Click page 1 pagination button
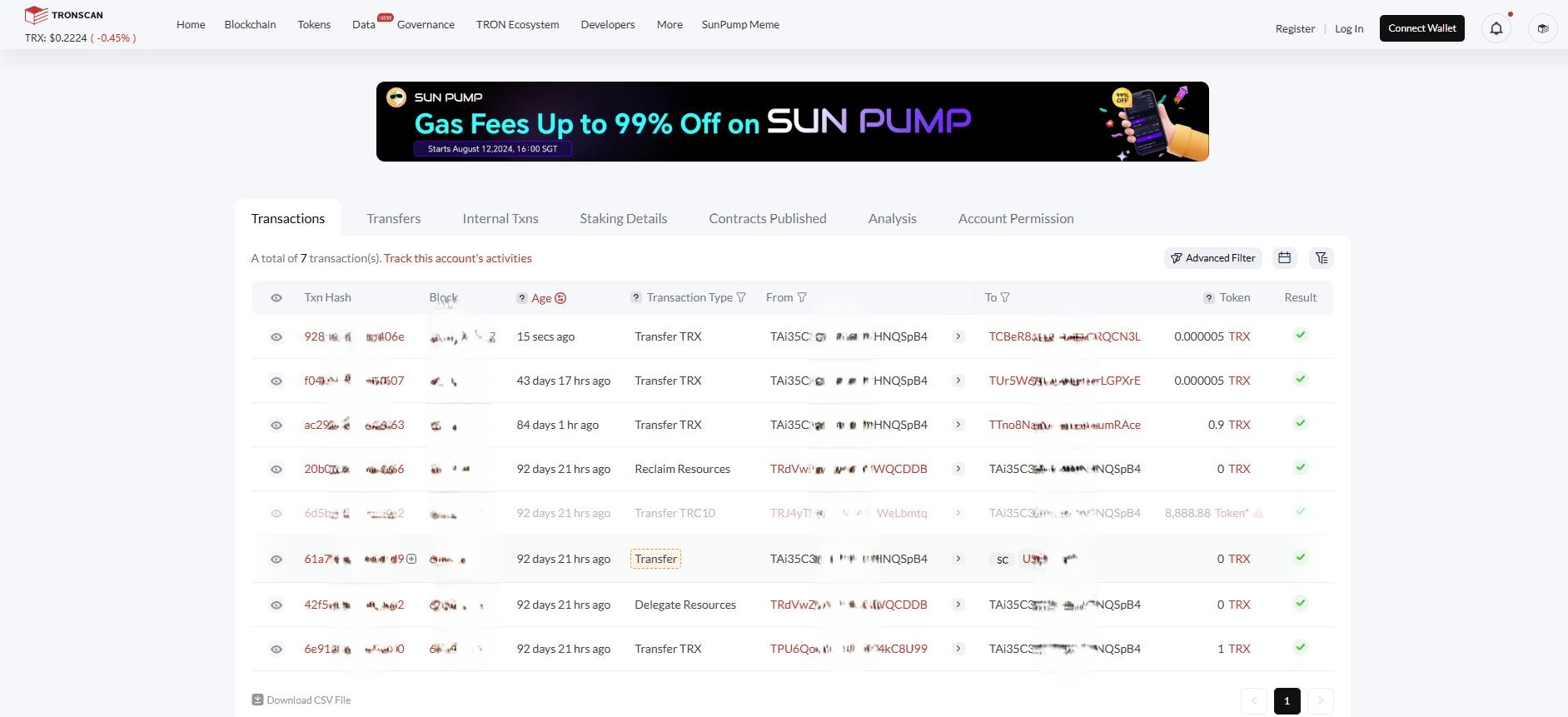The width and height of the screenshot is (1568, 717). pyautogui.click(x=1287, y=701)
